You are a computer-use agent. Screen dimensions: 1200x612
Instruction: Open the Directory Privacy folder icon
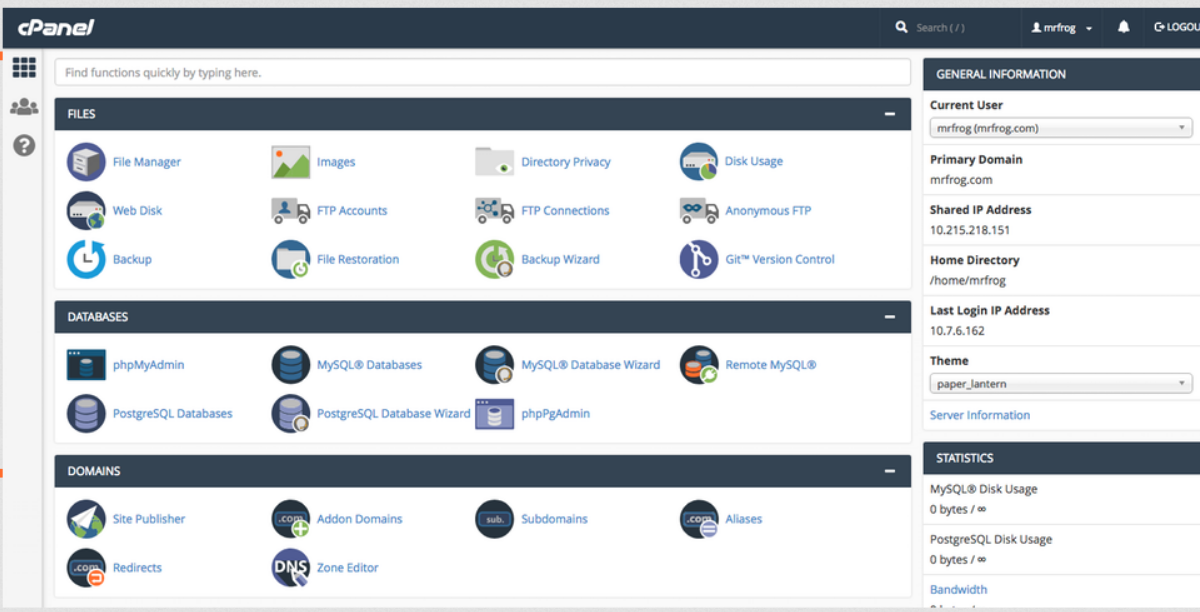tap(495, 162)
